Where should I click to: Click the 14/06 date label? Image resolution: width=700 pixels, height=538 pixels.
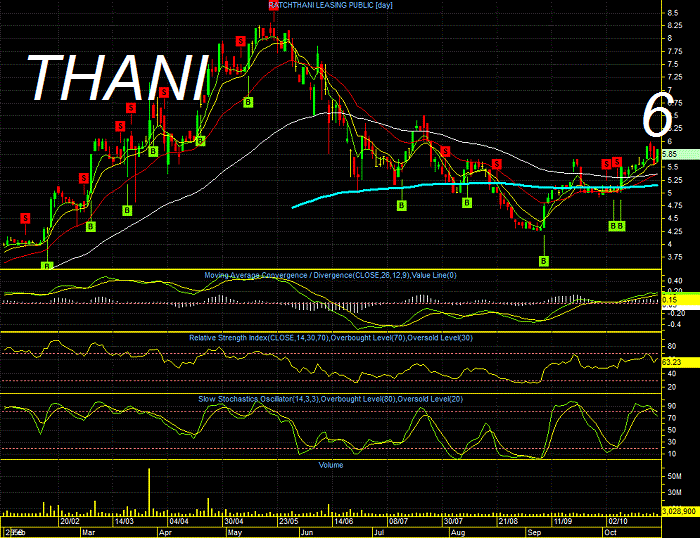tap(344, 521)
